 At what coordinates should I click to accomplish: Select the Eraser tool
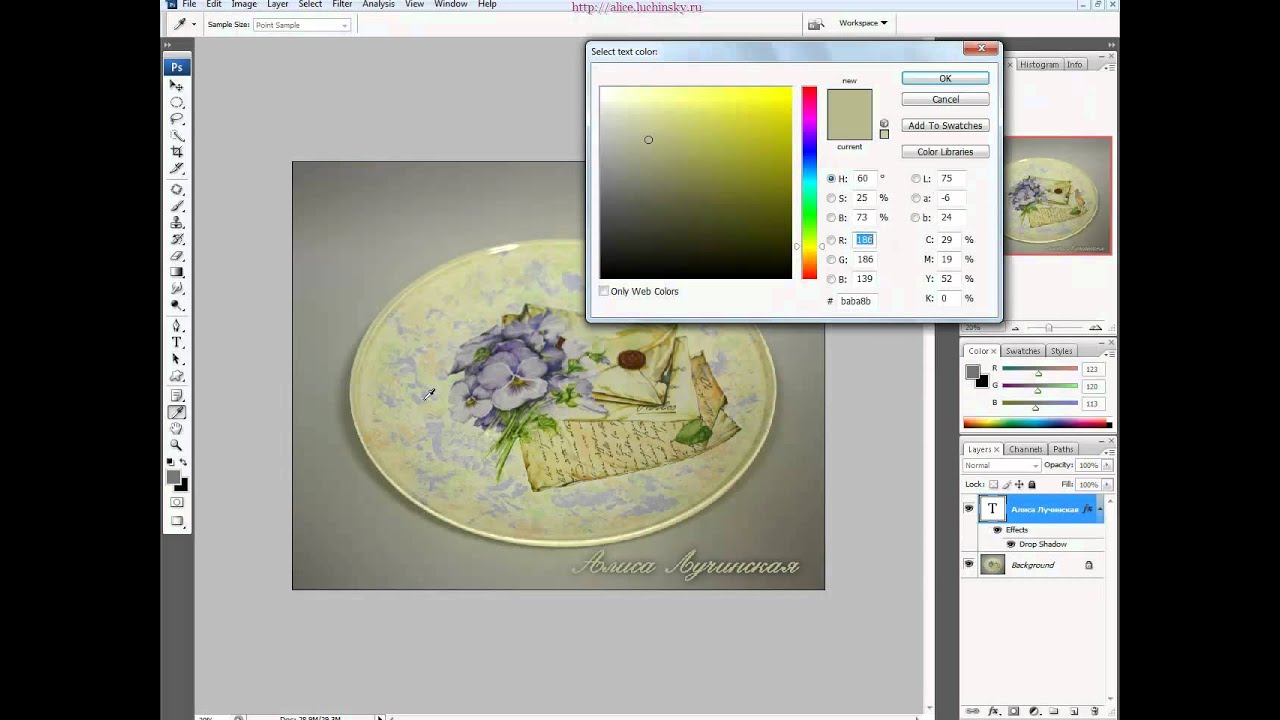point(177,256)
